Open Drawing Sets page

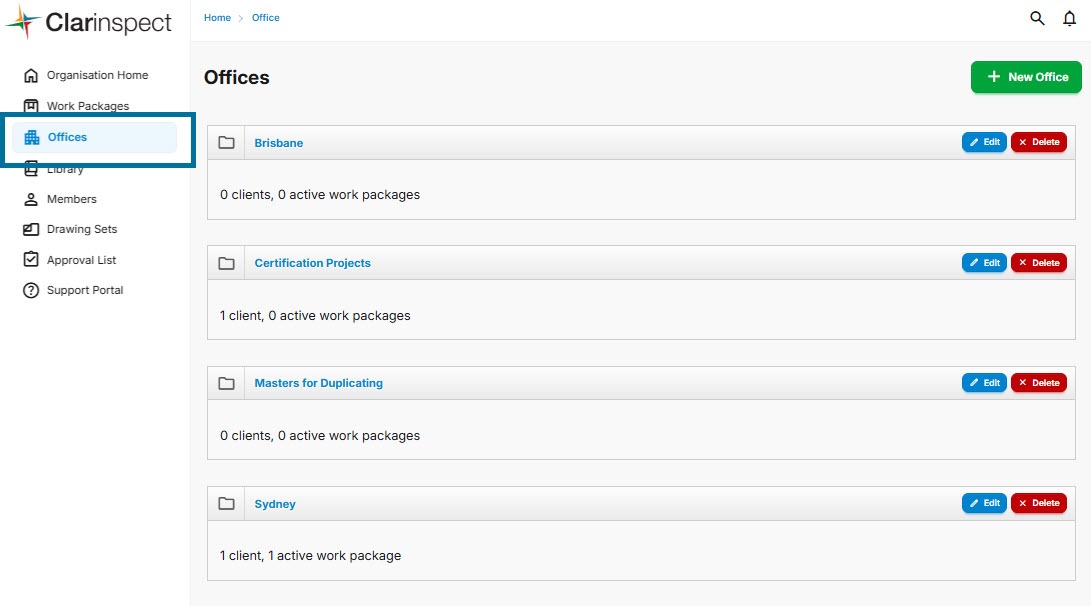[81, 229]
